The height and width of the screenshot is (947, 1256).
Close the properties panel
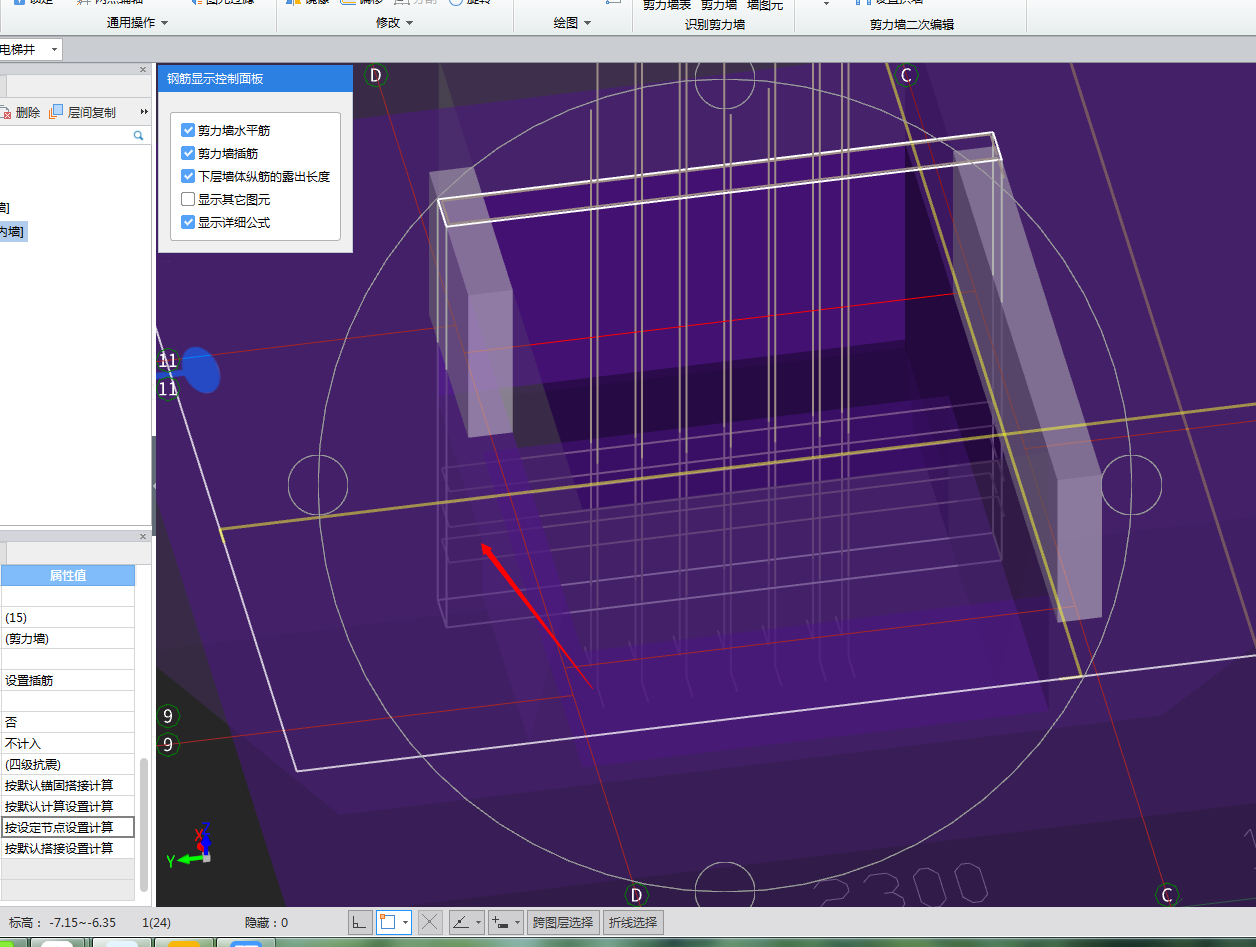click(143, 536)
